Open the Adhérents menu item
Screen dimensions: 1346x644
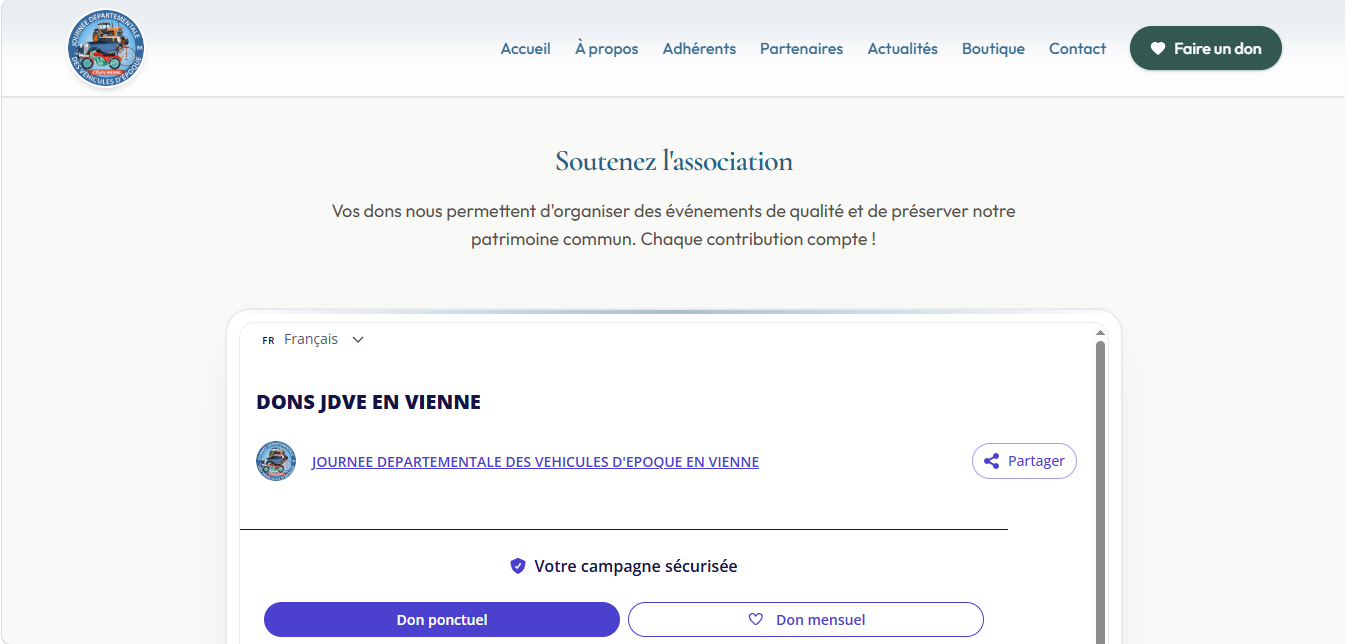[x=699, y=49]
